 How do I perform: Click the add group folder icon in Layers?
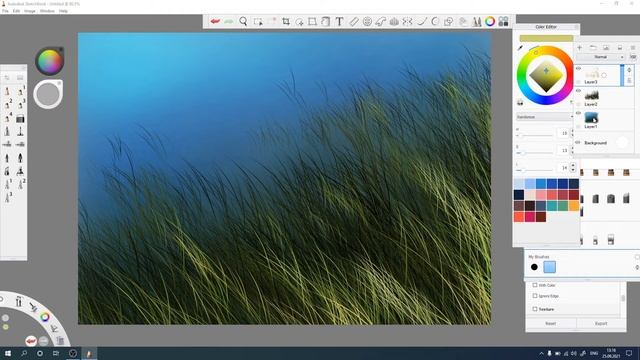coord(593,47)
